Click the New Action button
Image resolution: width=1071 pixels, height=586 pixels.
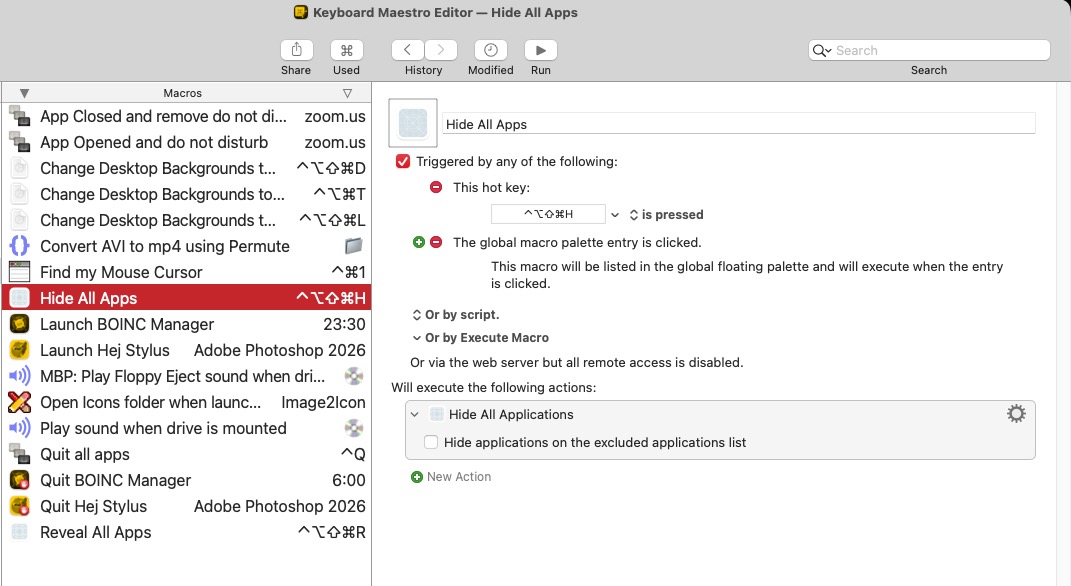[x=451, y=477]
